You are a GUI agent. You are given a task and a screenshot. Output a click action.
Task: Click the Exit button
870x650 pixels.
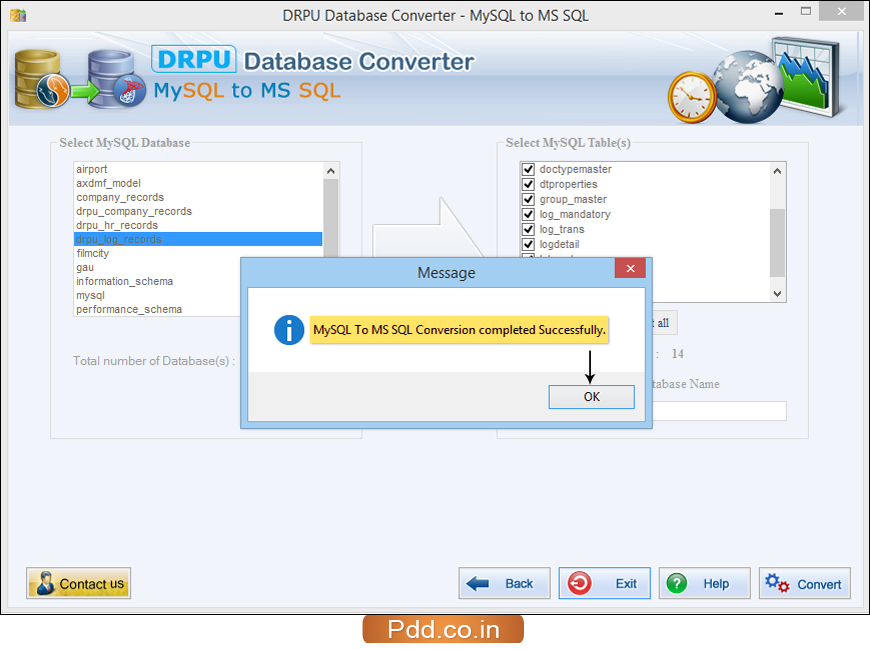tap(604, 583)
